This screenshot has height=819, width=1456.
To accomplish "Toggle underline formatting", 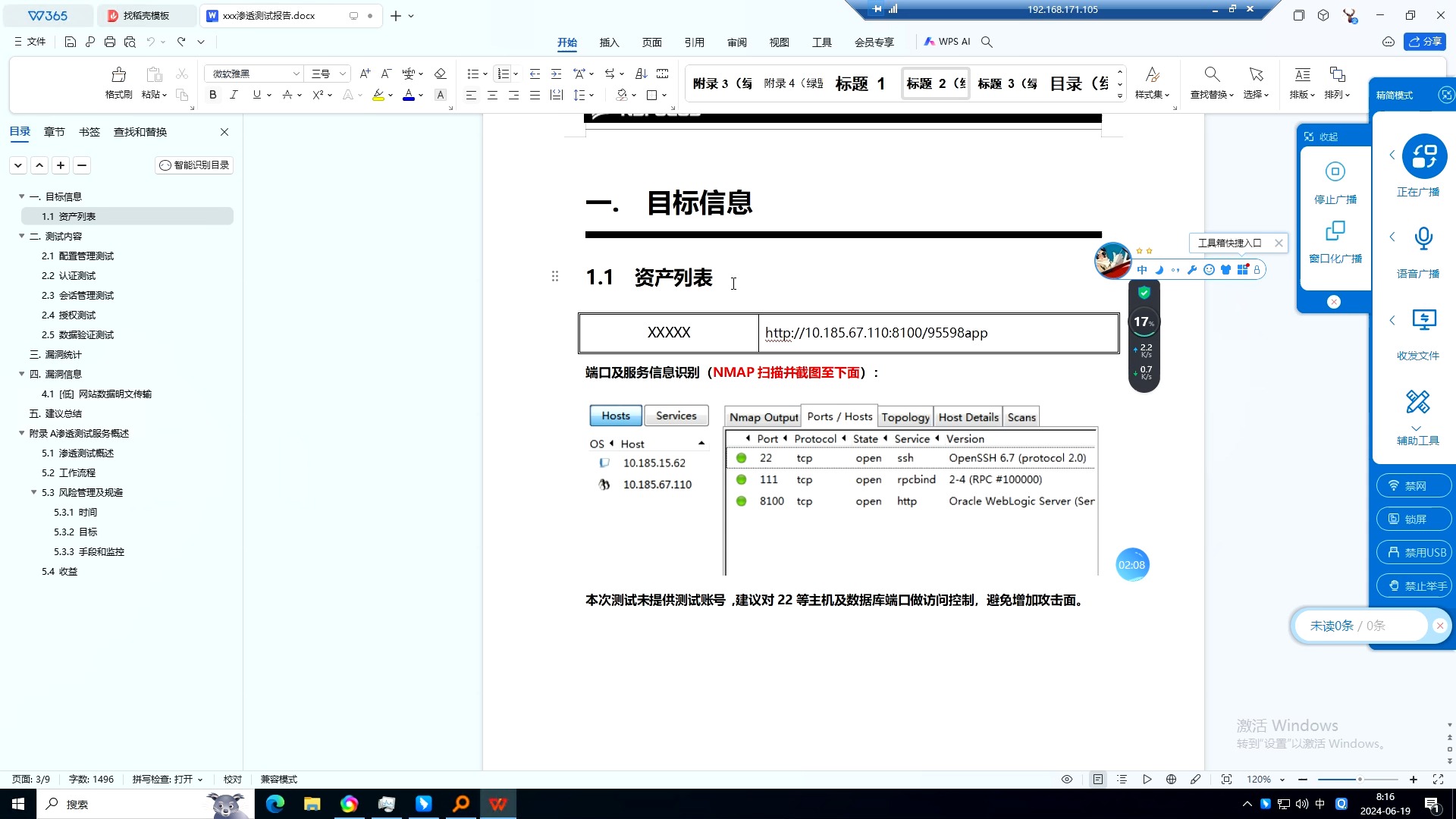I will point(256,95).
